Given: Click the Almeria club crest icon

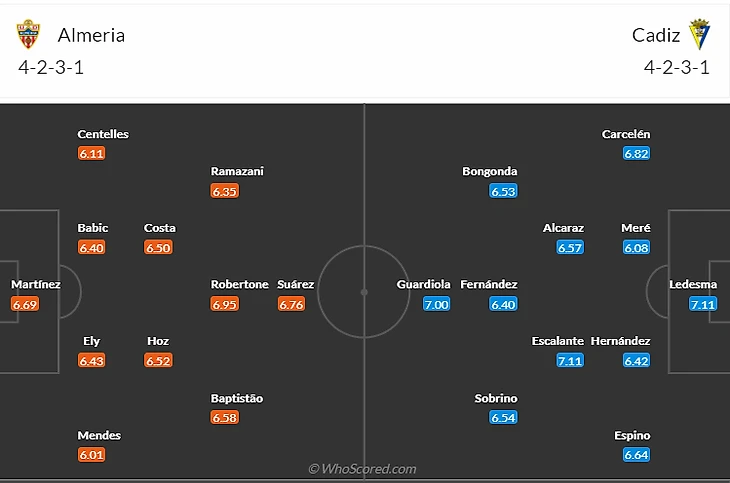Looking at the screenshot, I should click(28, 36).
